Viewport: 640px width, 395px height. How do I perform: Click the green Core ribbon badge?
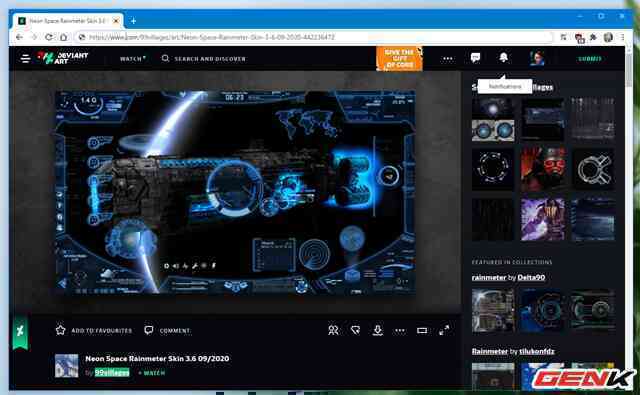click(x=20, y=332)
